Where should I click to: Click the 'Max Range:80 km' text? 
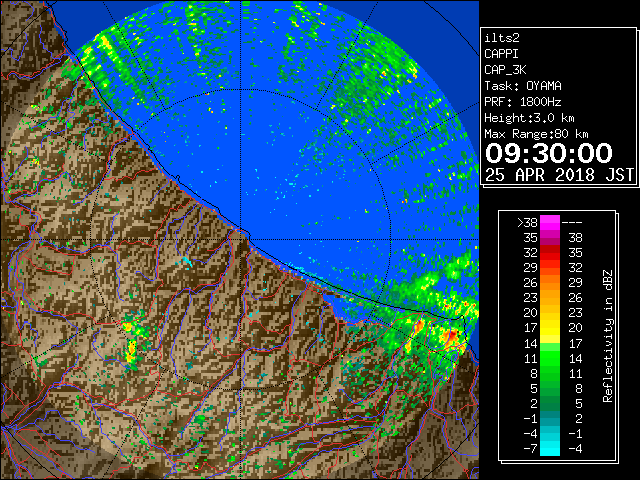[x=536, y=134]
